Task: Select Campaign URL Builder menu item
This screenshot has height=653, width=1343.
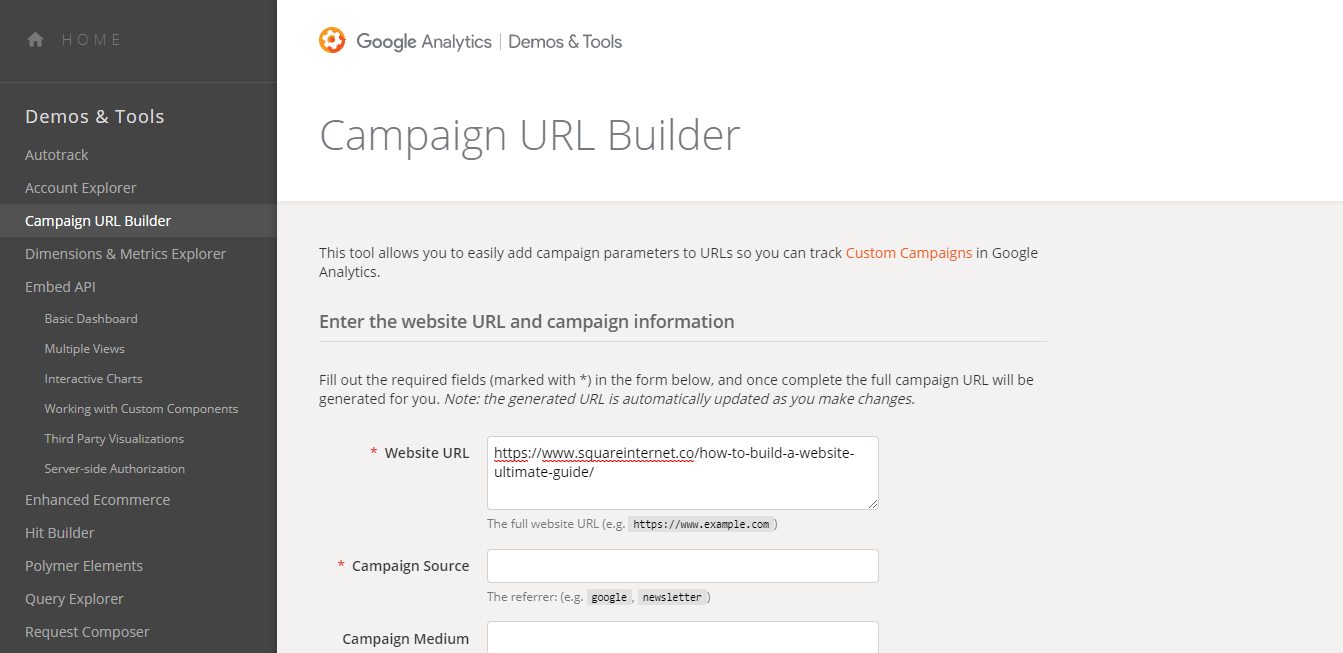Action: (98, 221)
